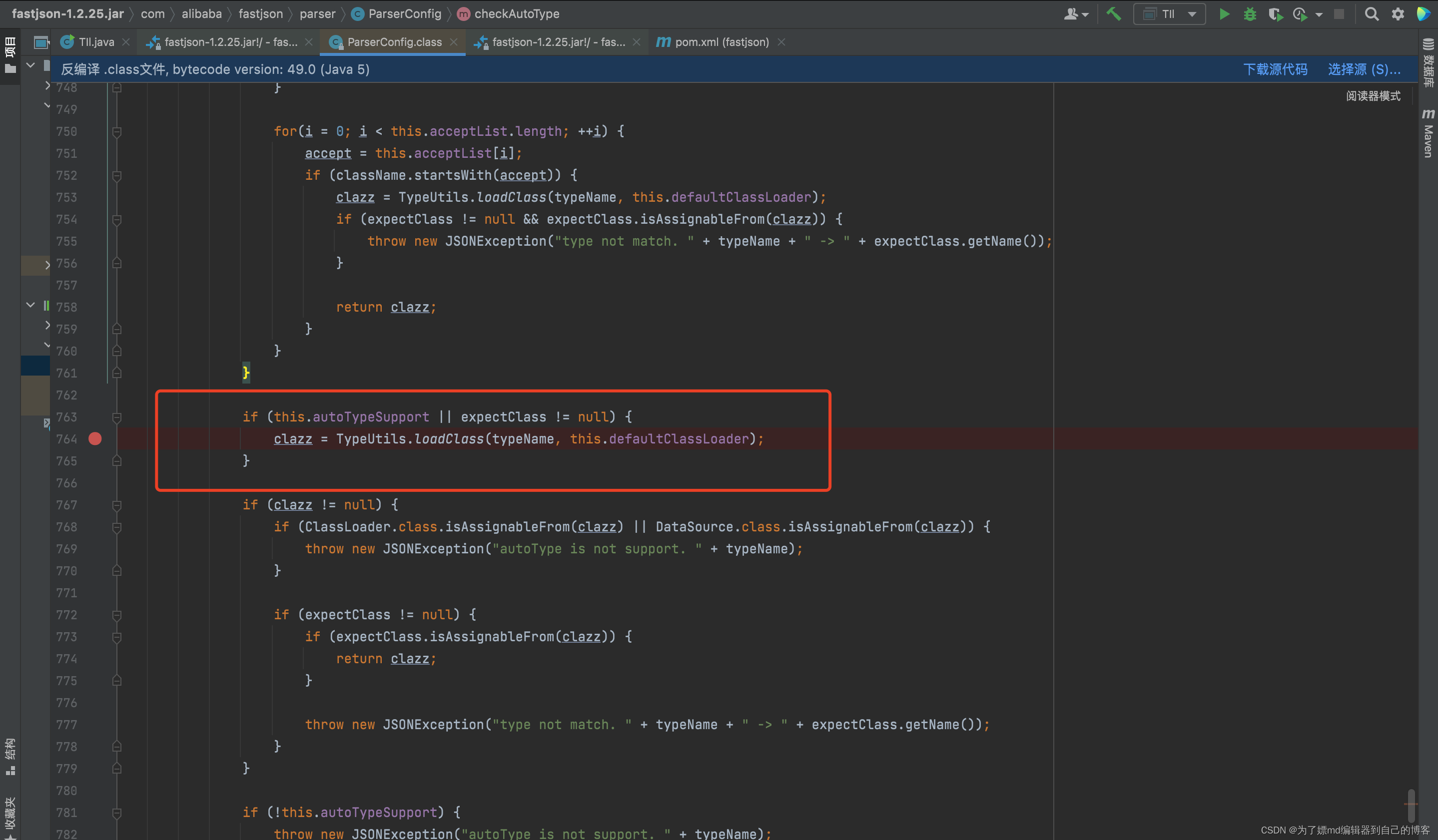Click the loadClass call on line 764

point(449,439)
